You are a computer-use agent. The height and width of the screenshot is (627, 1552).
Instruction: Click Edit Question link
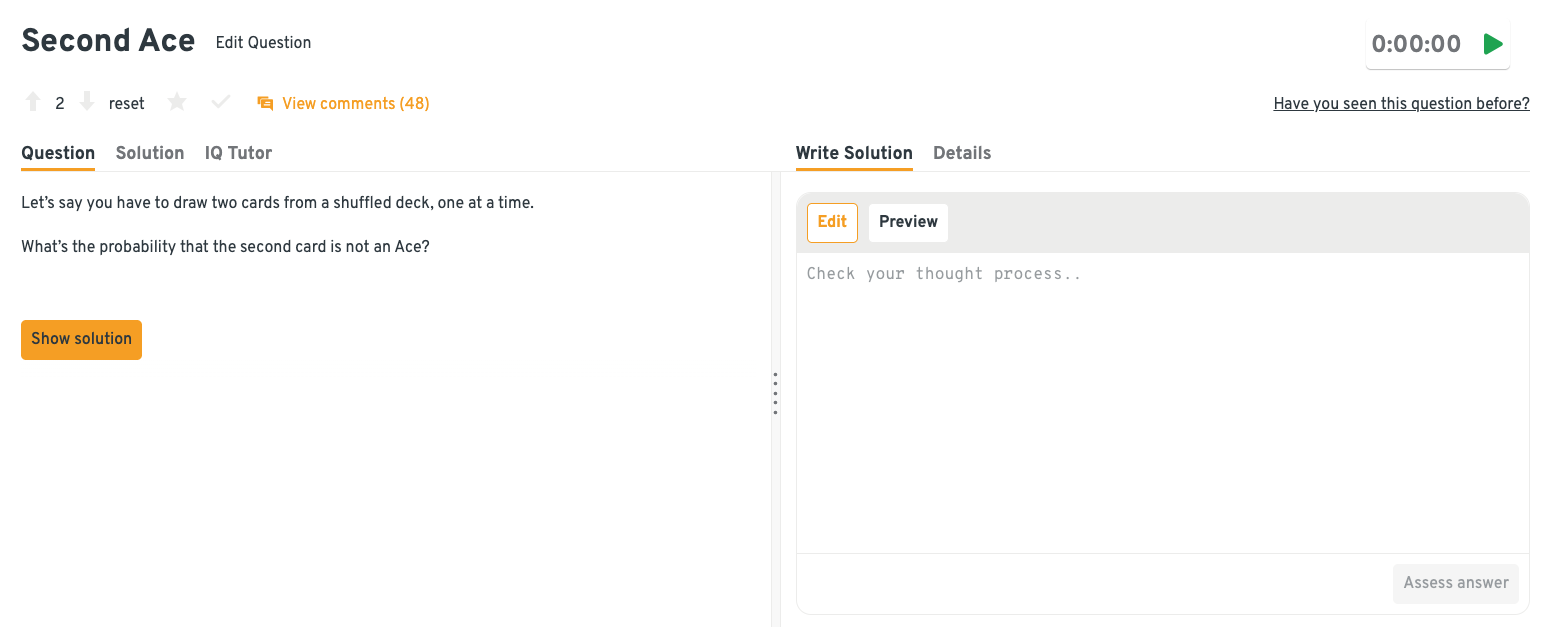pos(263,43)
